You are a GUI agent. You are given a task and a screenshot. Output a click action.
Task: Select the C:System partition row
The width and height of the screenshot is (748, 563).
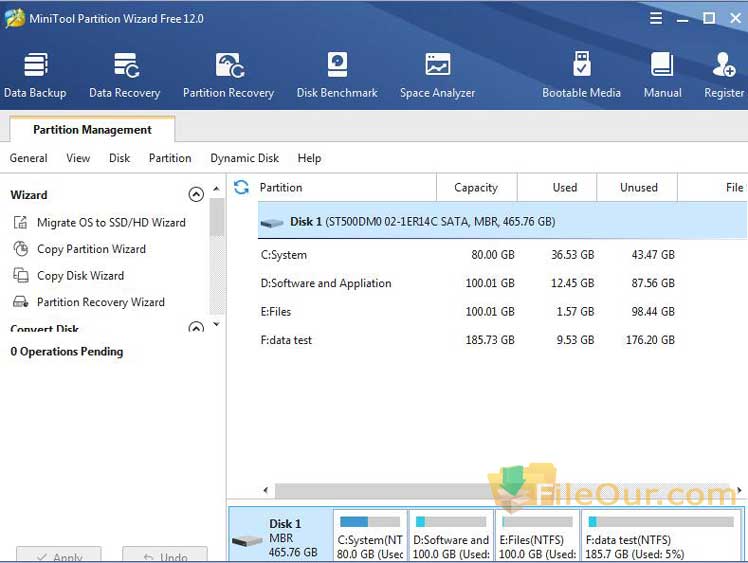pos(502,255)
